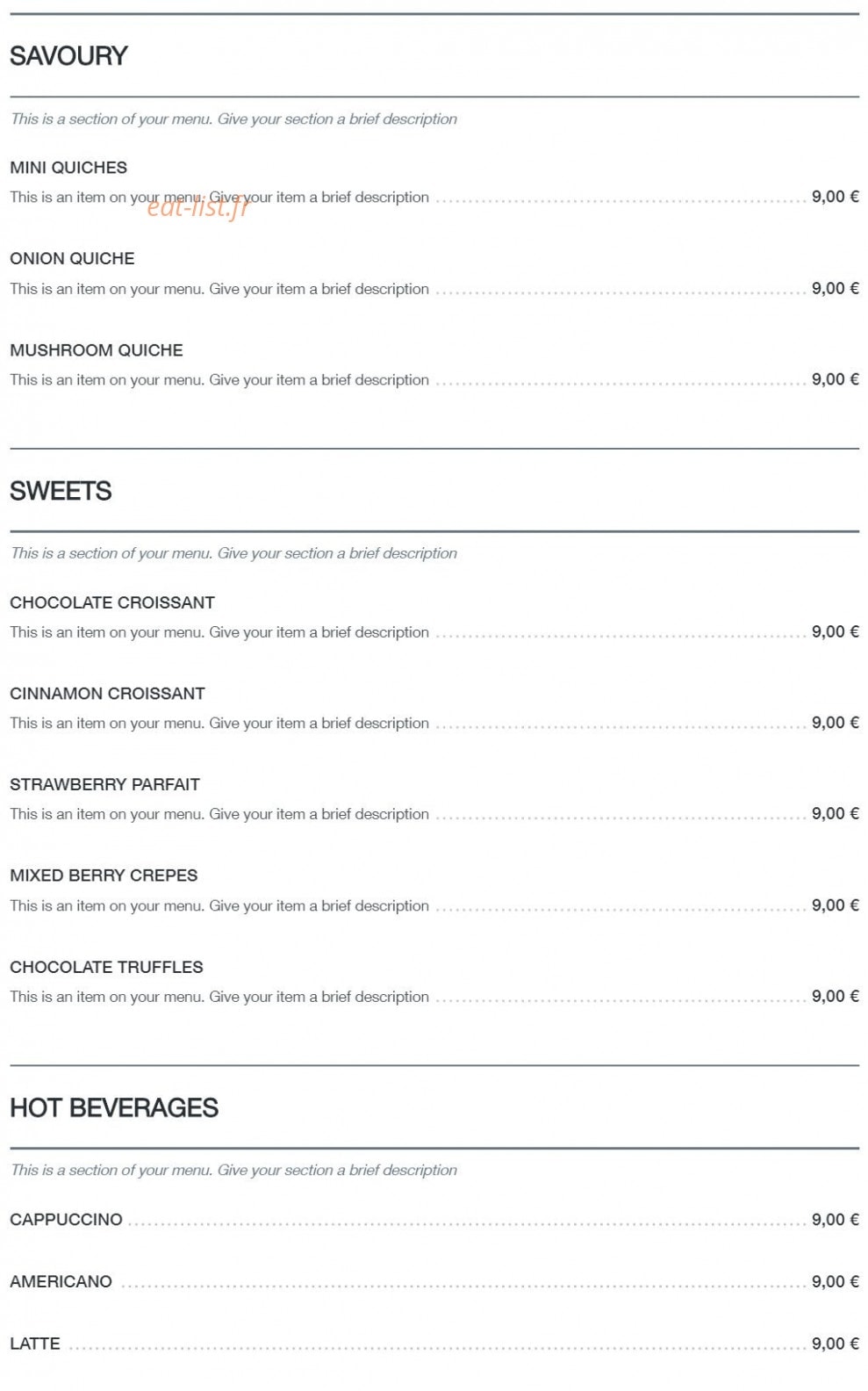Click the Latte price 9,00 €

[835, 1344]
